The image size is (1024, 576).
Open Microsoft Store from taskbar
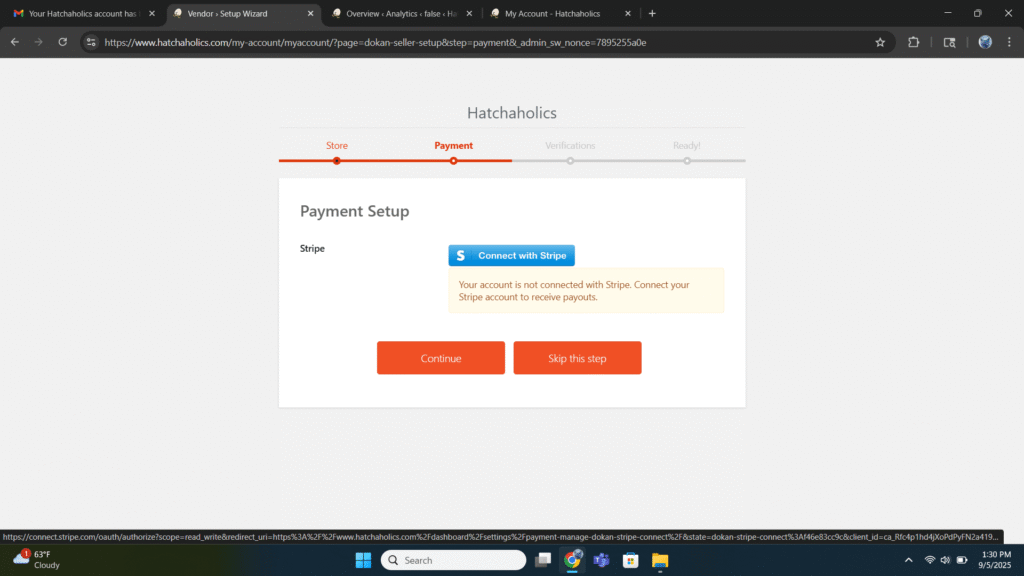pyautogui.click(x=630, y=560)
